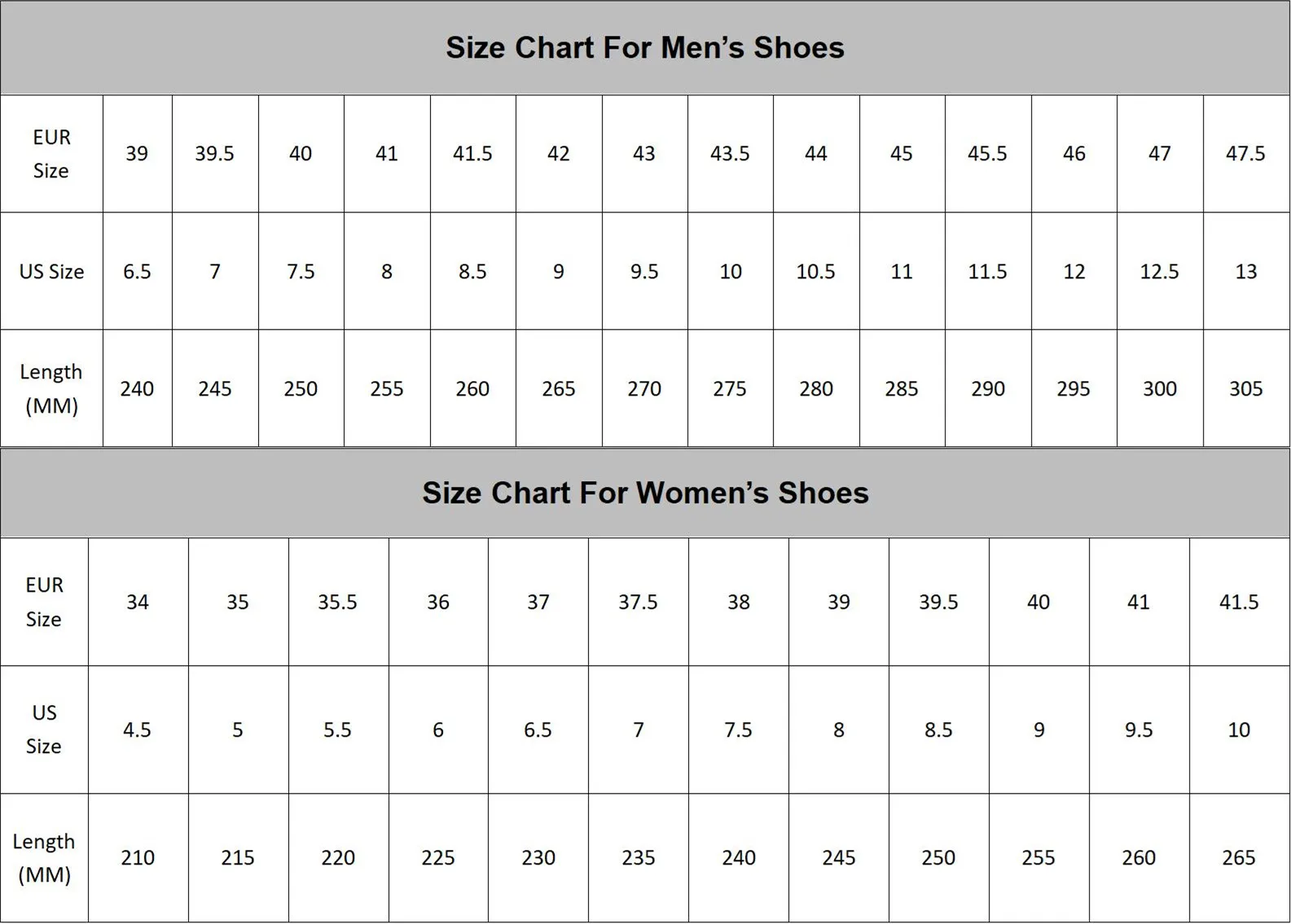Click women's length 220 cell
This screenshot has height=924, width=1291.
tap(338, 857)
